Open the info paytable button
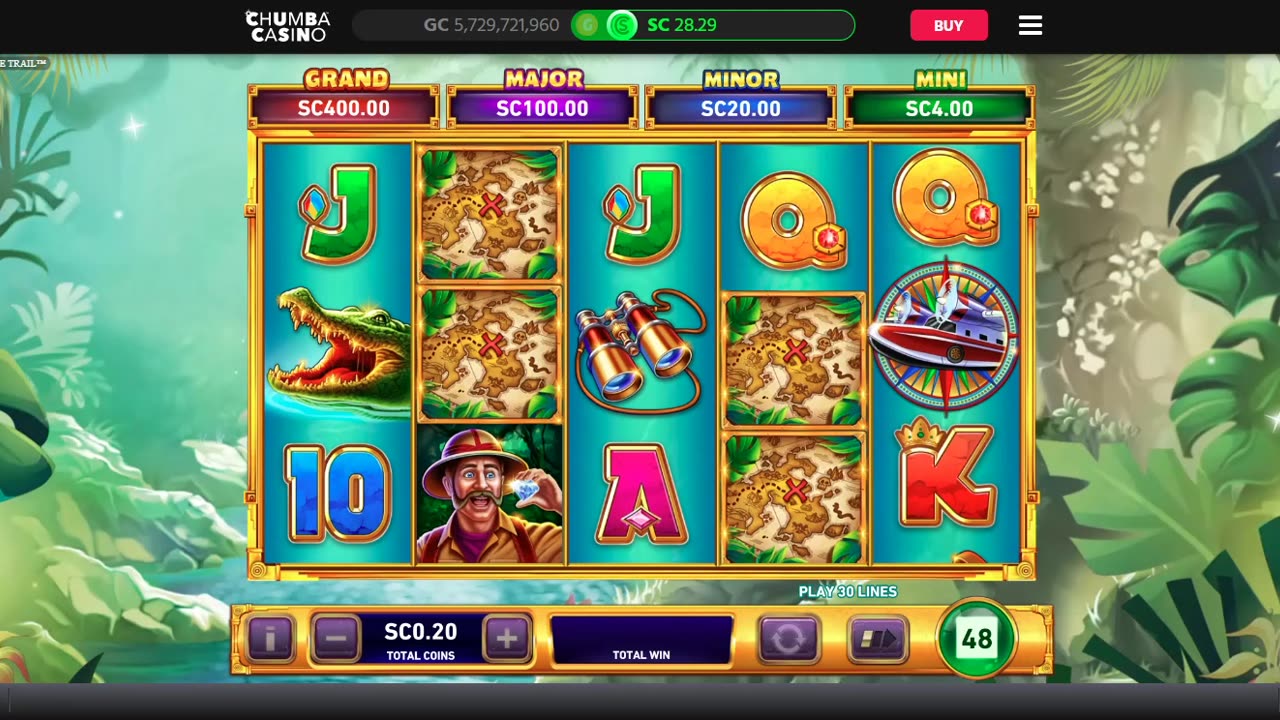 point(270,637)
